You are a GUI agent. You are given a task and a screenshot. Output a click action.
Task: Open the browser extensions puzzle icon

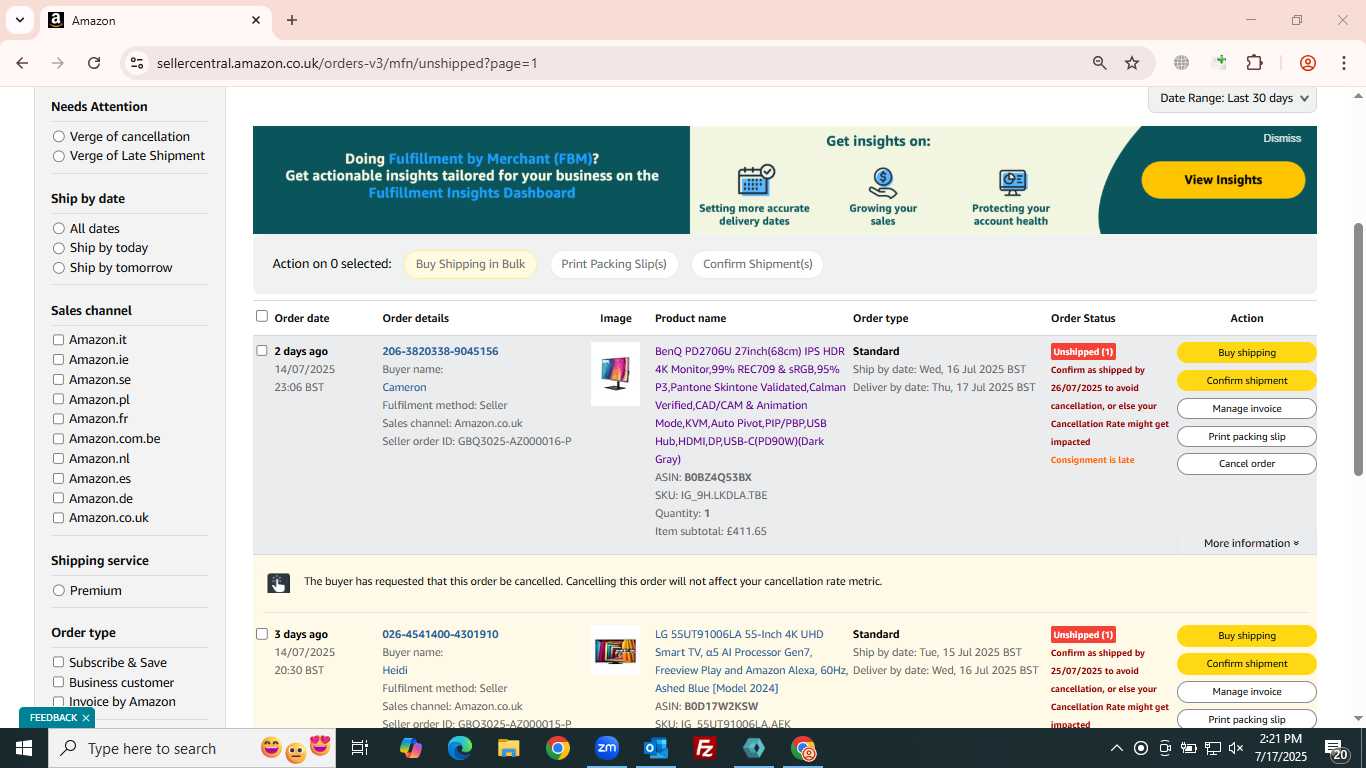point(1254,63)
